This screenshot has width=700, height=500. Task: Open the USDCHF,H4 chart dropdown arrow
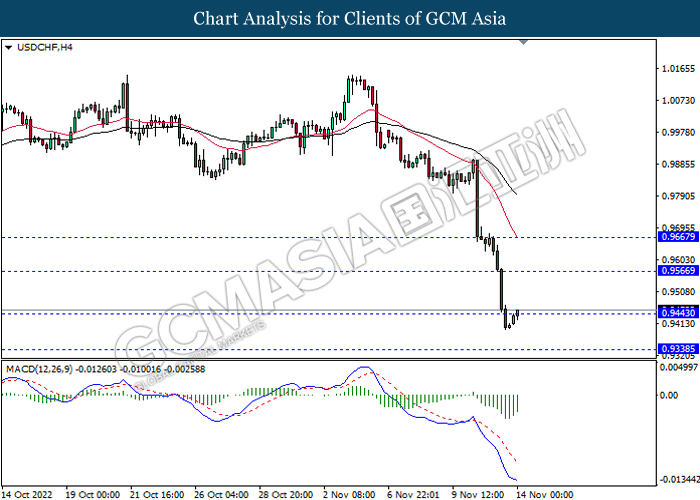pos(8,47)
